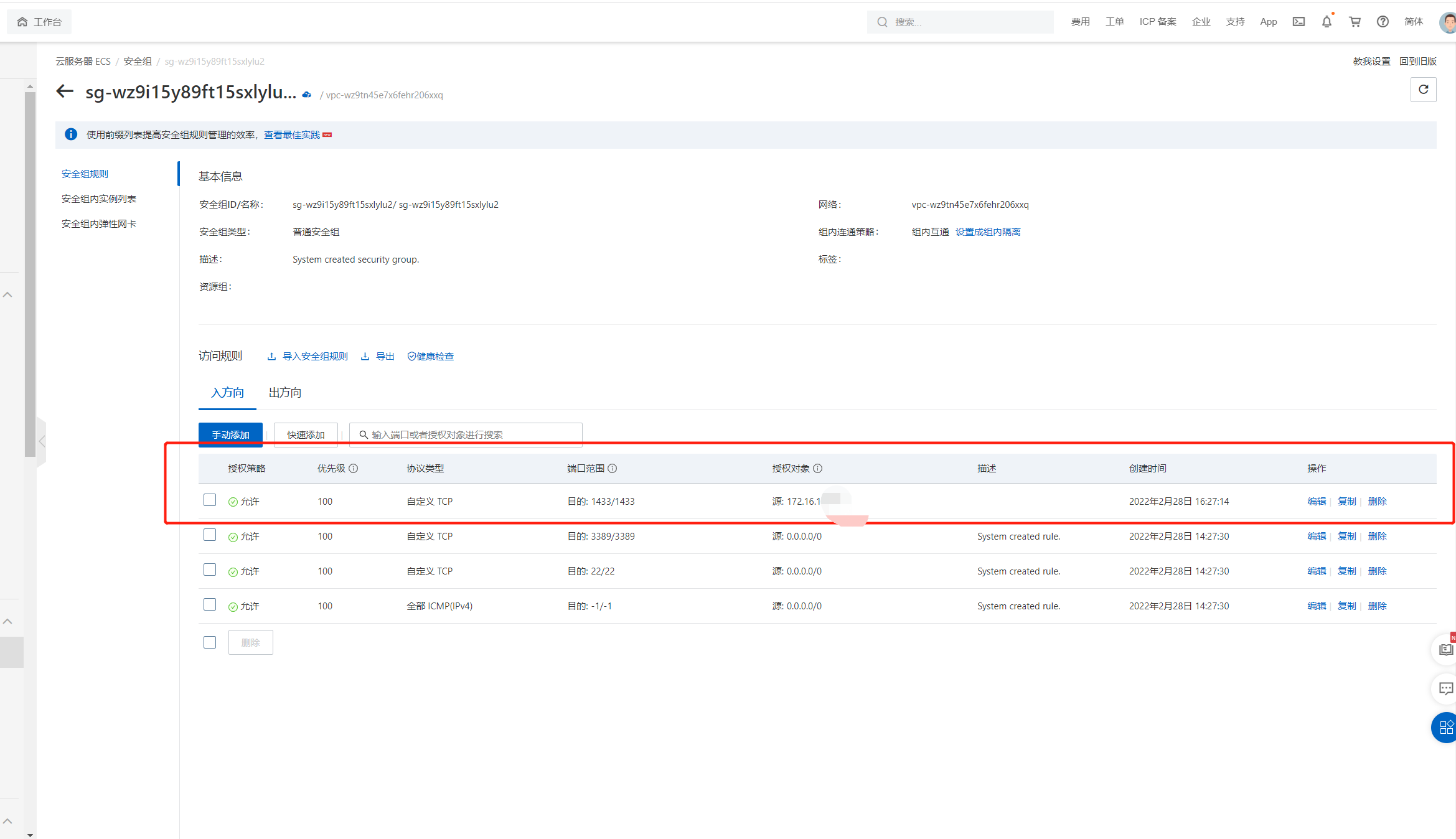The height and width of the screenshot is (839, 1456).
Task: Click the 查看最佳实践 link
Action: click(292, 134)
